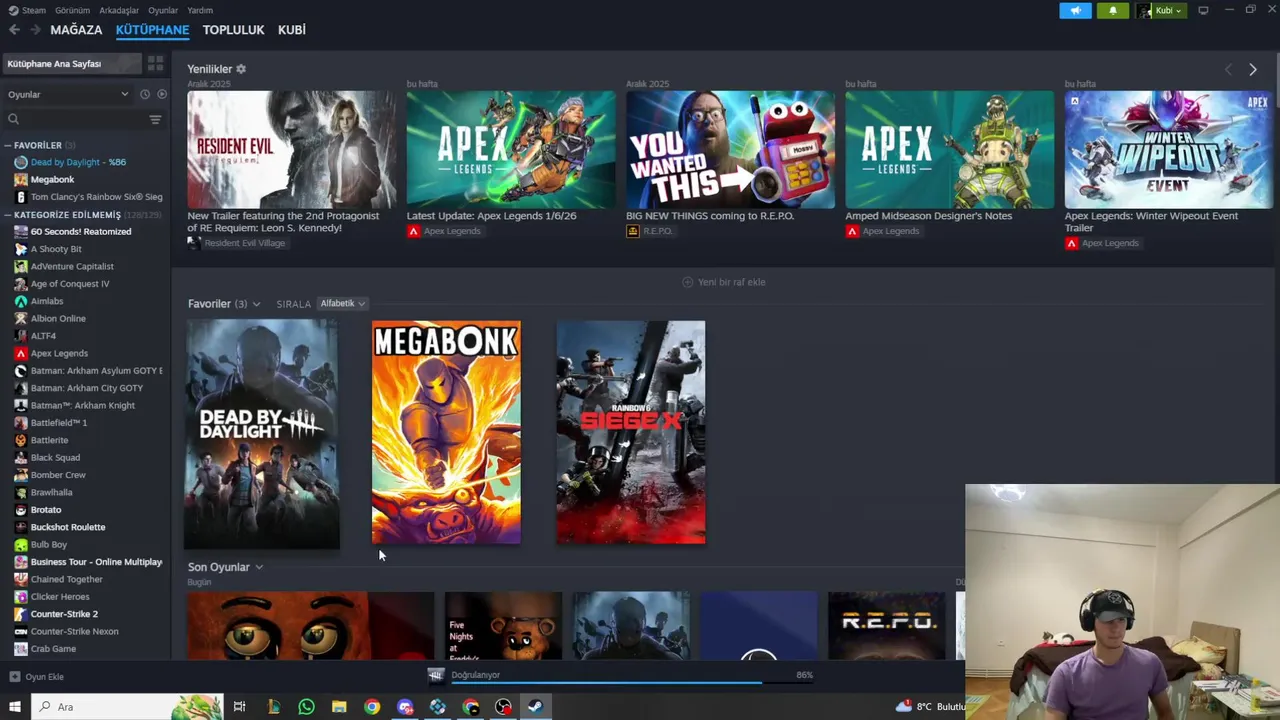Open the KUBİ profile tab
This screenshot has width=1280, height=720.
pos(292,30)
